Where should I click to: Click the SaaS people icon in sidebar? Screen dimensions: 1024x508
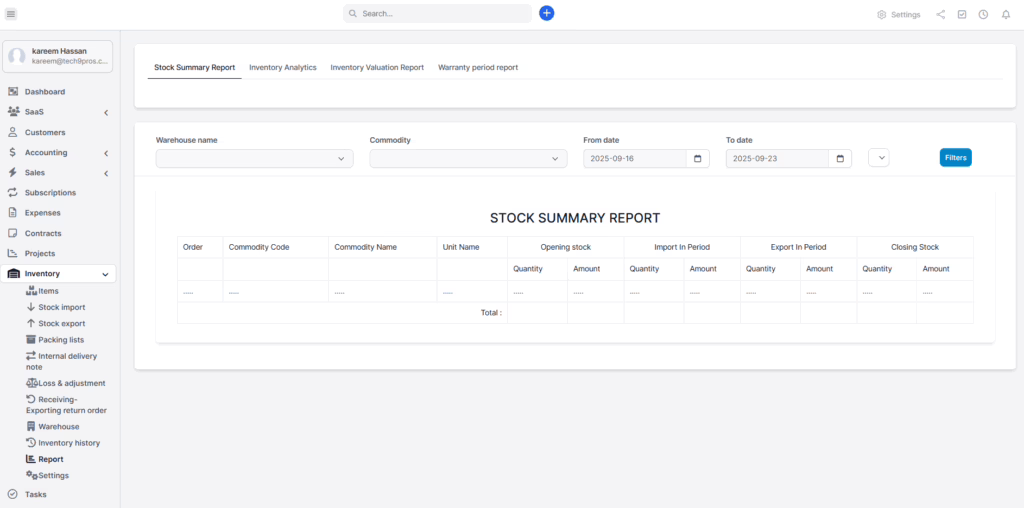[12, 112]
